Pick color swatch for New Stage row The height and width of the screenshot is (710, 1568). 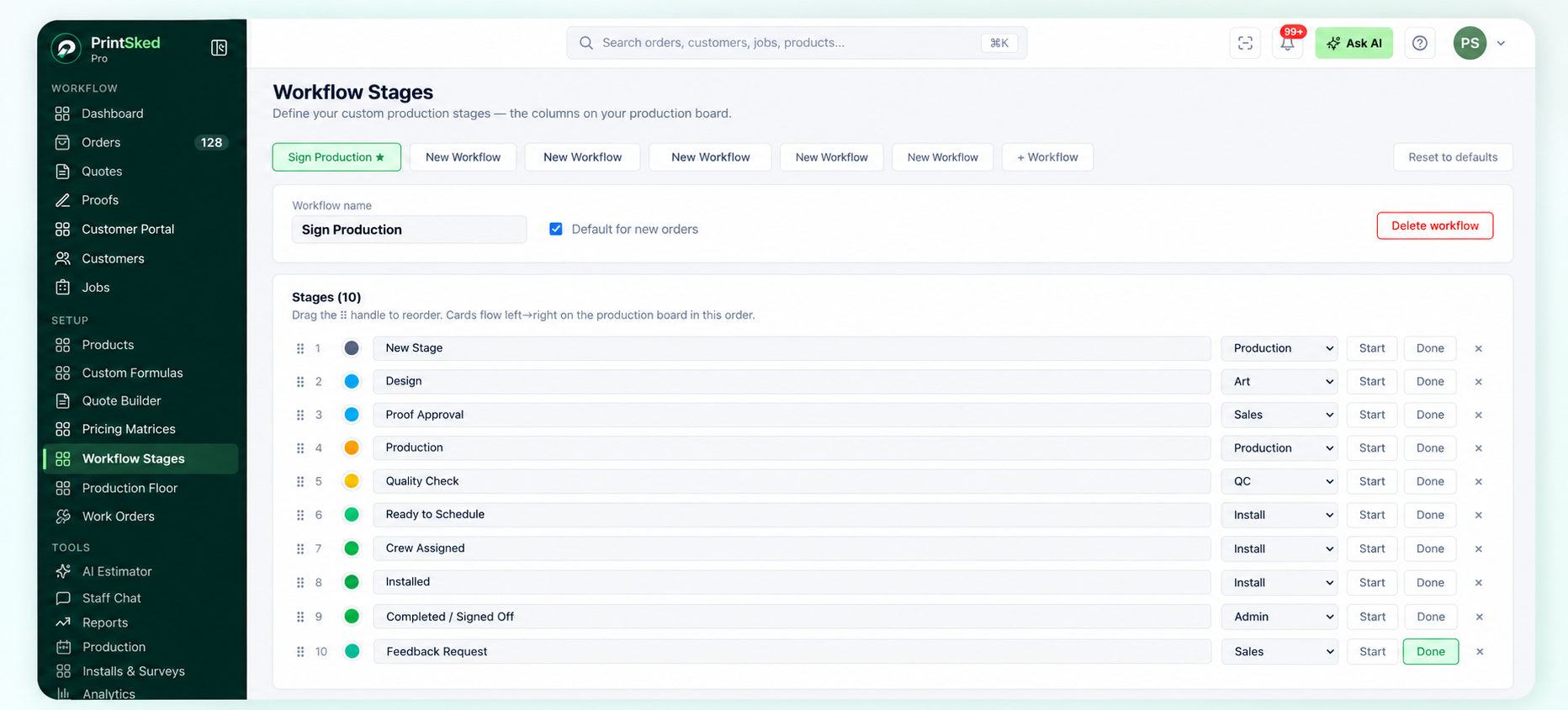[352, 348]
